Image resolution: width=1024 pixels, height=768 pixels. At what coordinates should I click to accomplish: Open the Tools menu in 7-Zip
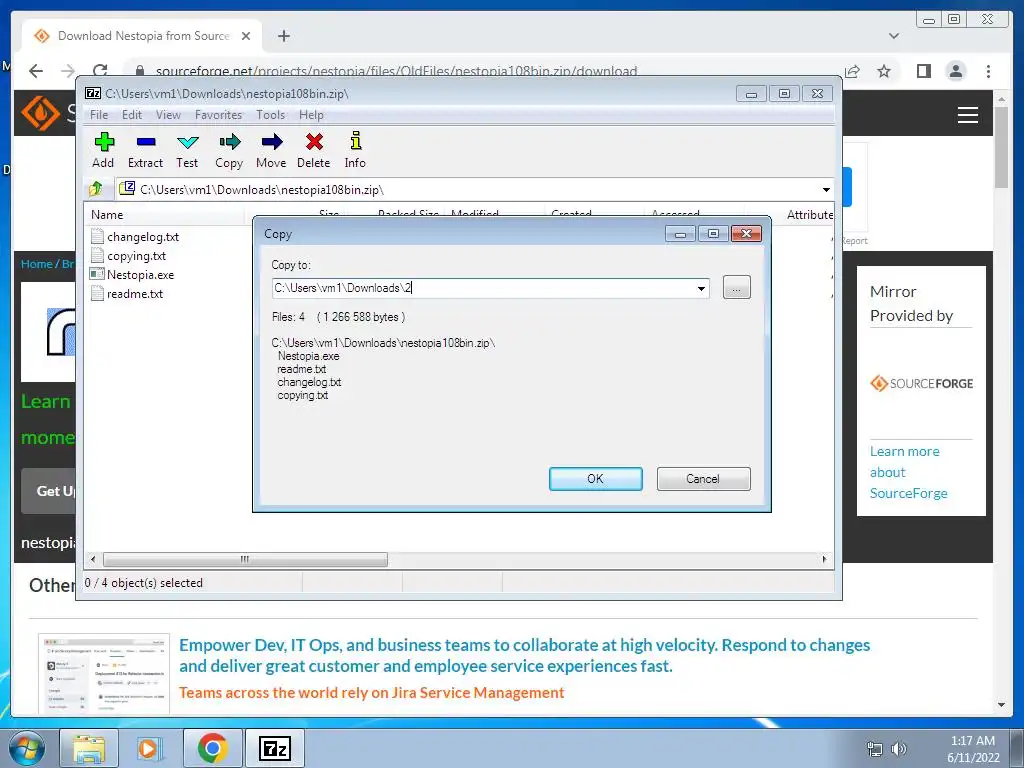(270, 115)
